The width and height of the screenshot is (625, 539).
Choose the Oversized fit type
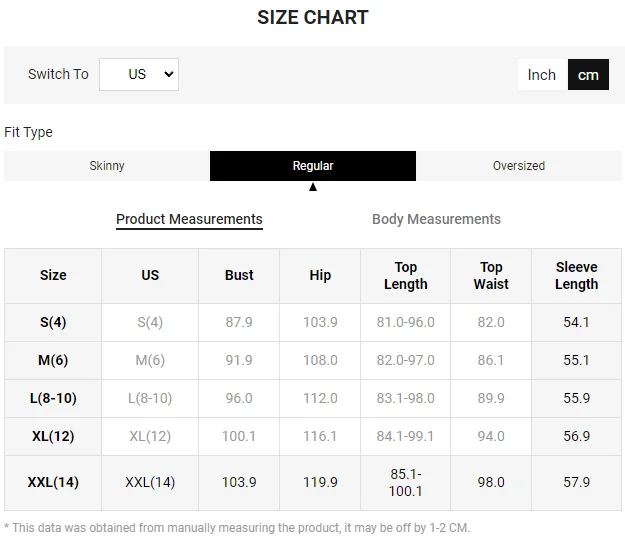tap(519, 166)
